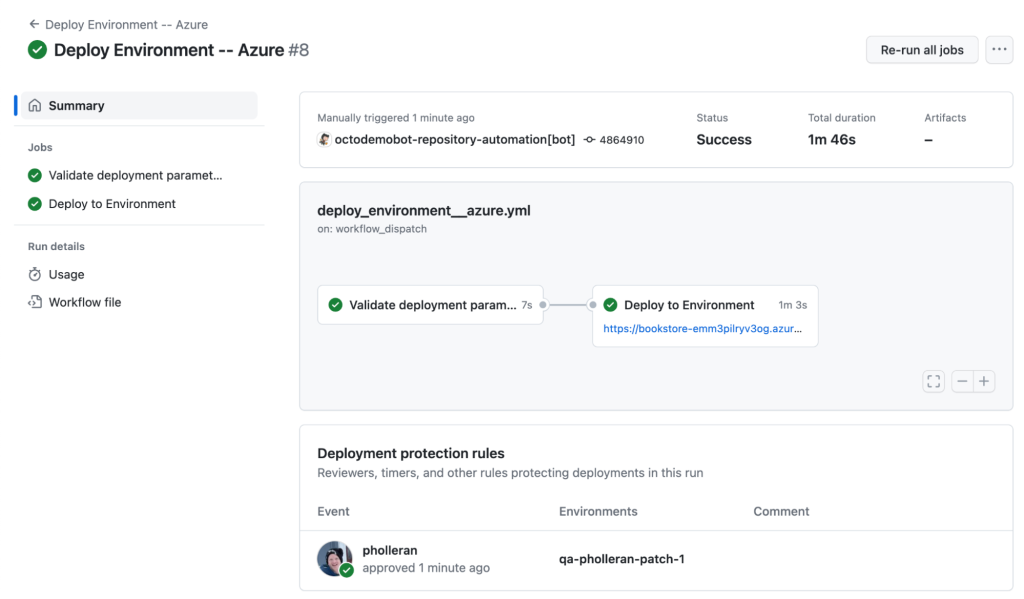This screenshot has width=1024, height=599.
Task: Click pholleran's avatar thumbnail
Action: coord(334,558)
